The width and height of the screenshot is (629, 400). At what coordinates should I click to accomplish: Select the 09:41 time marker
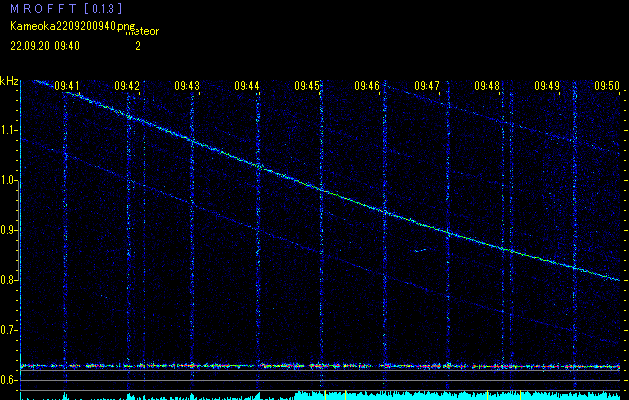pyautogui.click(x=67, y=86)
